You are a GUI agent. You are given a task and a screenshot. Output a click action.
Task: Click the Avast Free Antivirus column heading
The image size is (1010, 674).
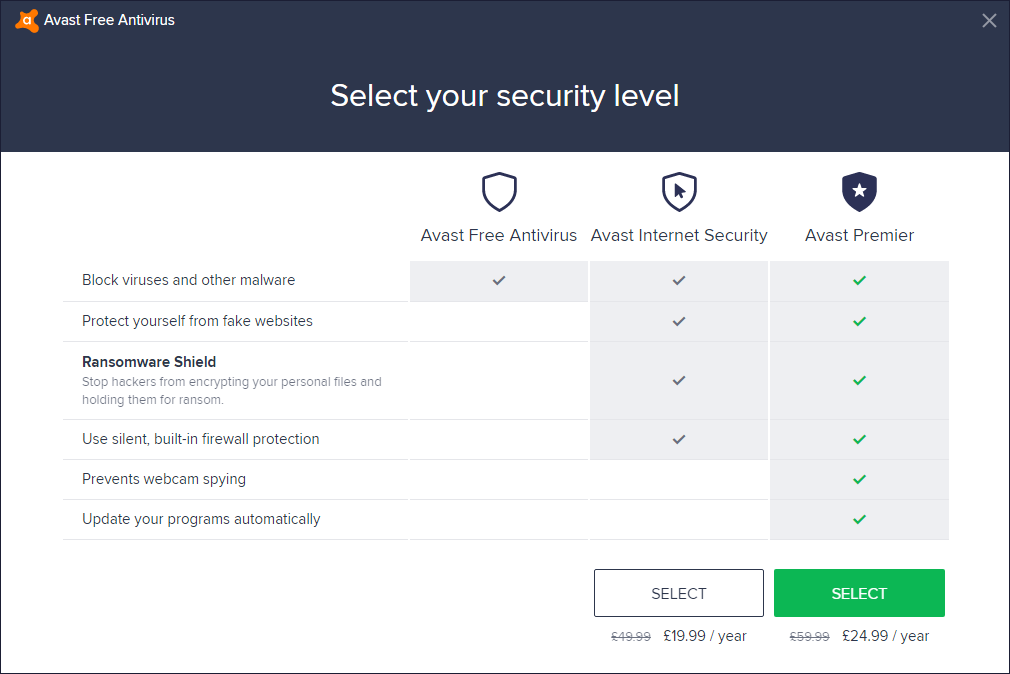(499, 236)
